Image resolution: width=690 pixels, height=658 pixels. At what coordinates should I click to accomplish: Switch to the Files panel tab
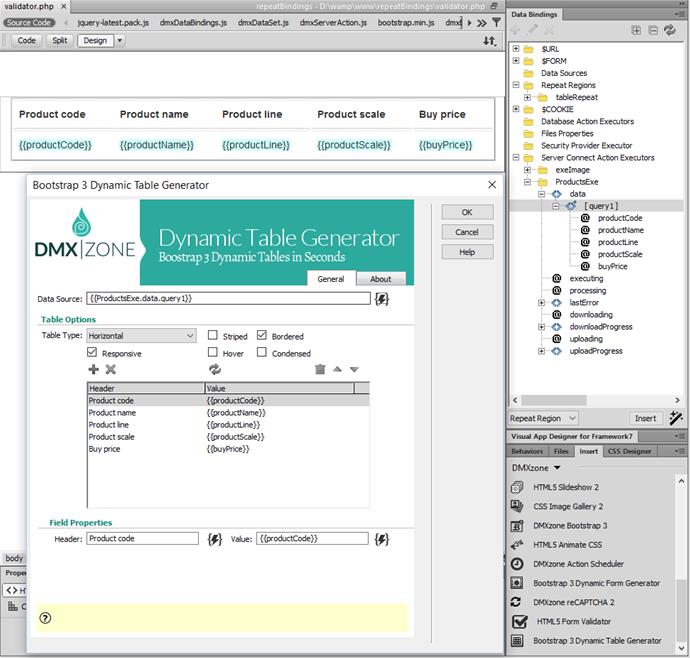(x=561, y=451)
